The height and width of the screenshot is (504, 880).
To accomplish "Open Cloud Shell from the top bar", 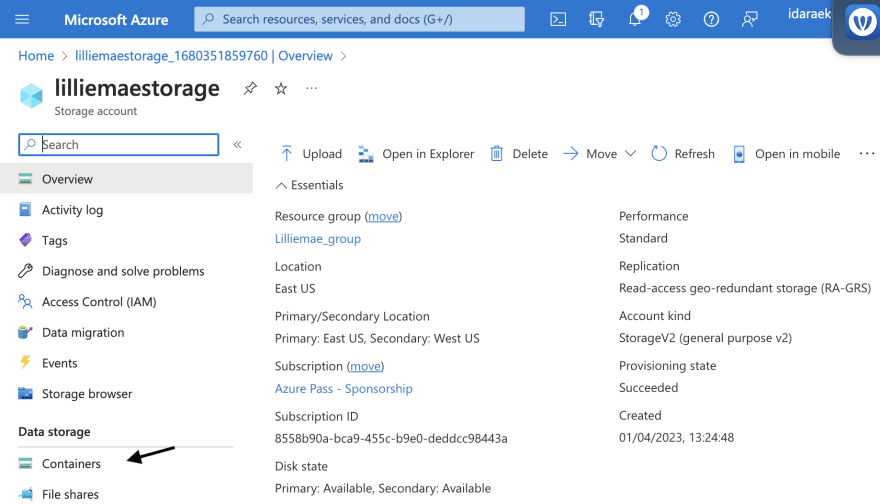I will point(558,20).
